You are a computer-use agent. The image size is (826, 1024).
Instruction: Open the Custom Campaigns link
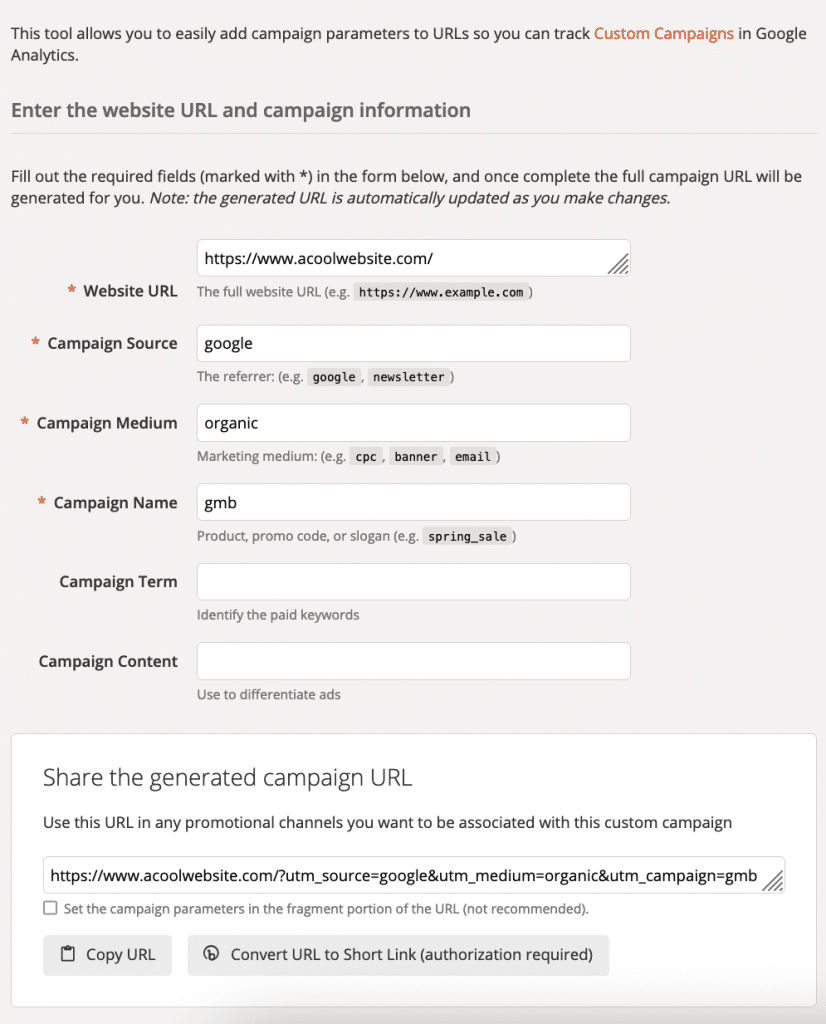(663, 33)
